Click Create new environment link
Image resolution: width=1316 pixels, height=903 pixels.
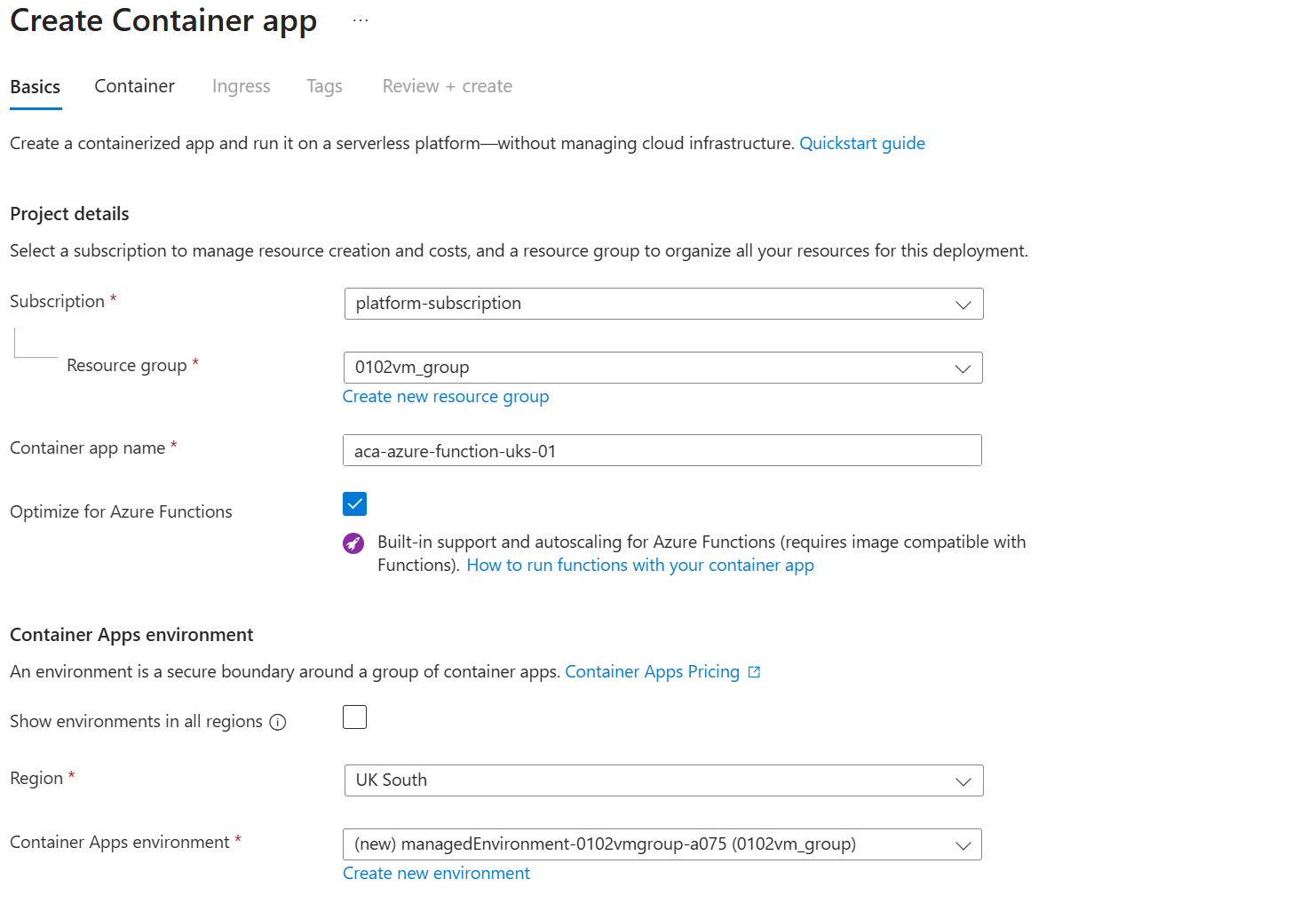tap(436, 874)
